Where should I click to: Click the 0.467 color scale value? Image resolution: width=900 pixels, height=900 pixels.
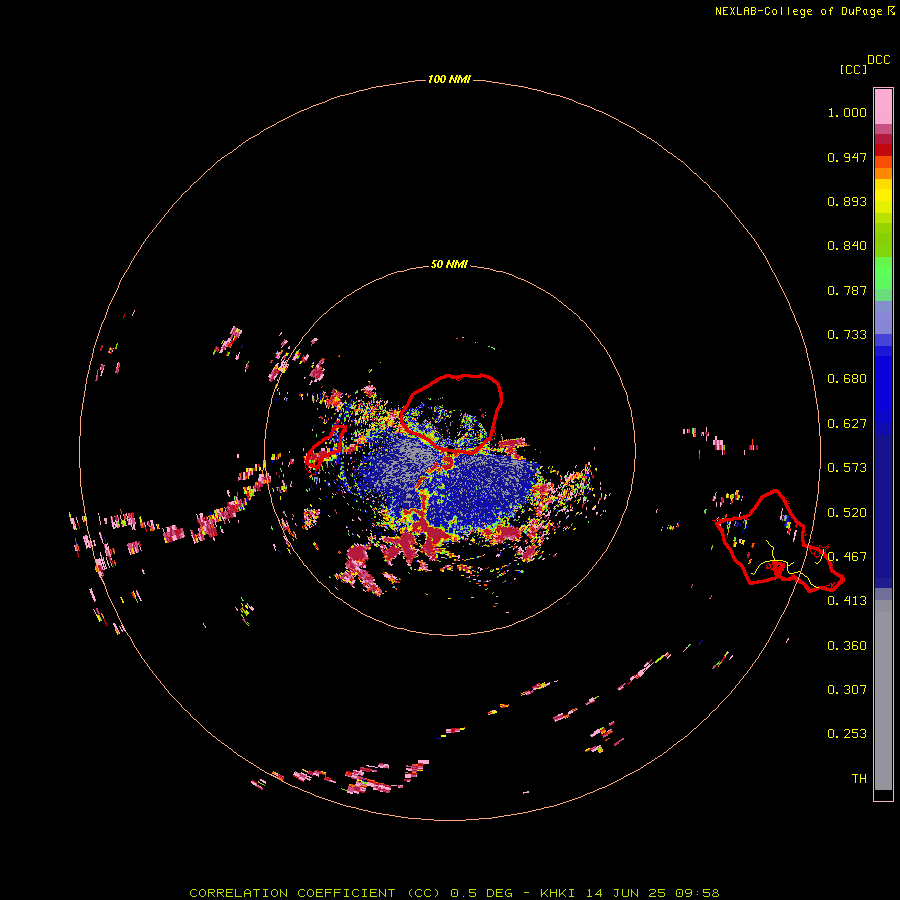click(847, 557)
